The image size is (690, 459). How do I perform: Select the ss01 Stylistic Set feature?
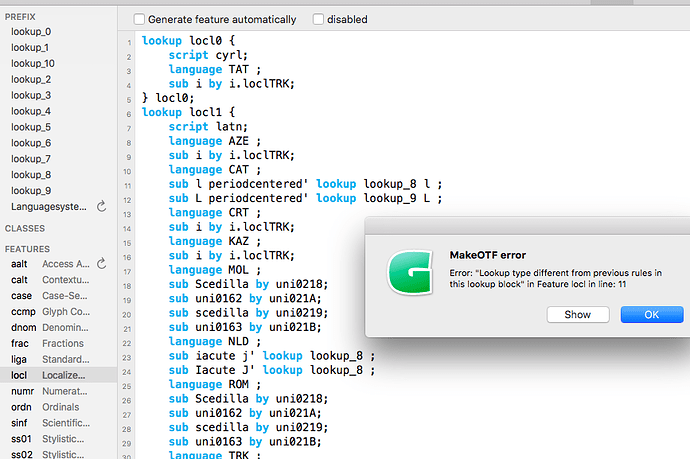pyautogui.click(x=48, y=439)
